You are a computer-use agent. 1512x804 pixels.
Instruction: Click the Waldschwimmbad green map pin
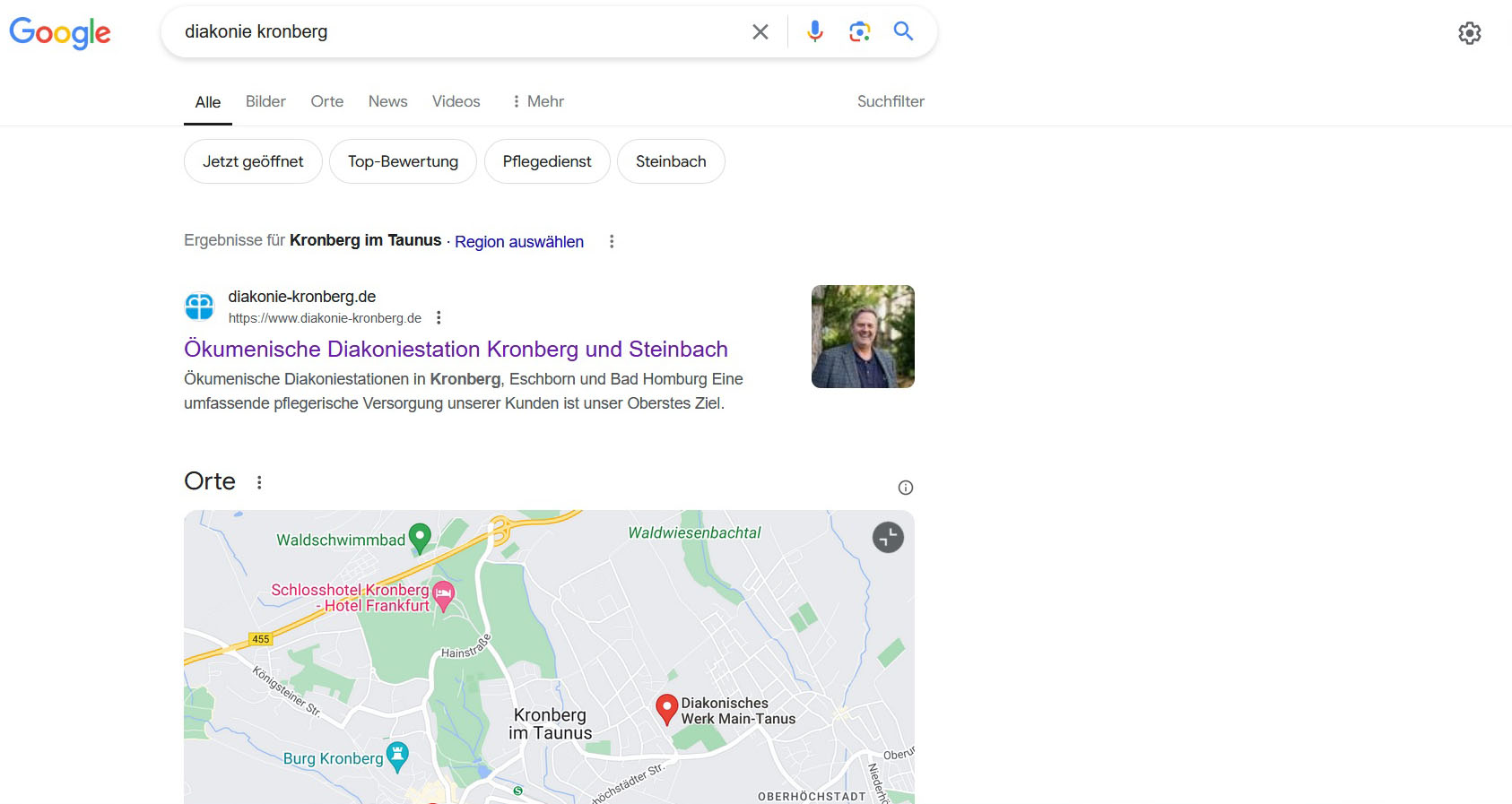(420, 539)
